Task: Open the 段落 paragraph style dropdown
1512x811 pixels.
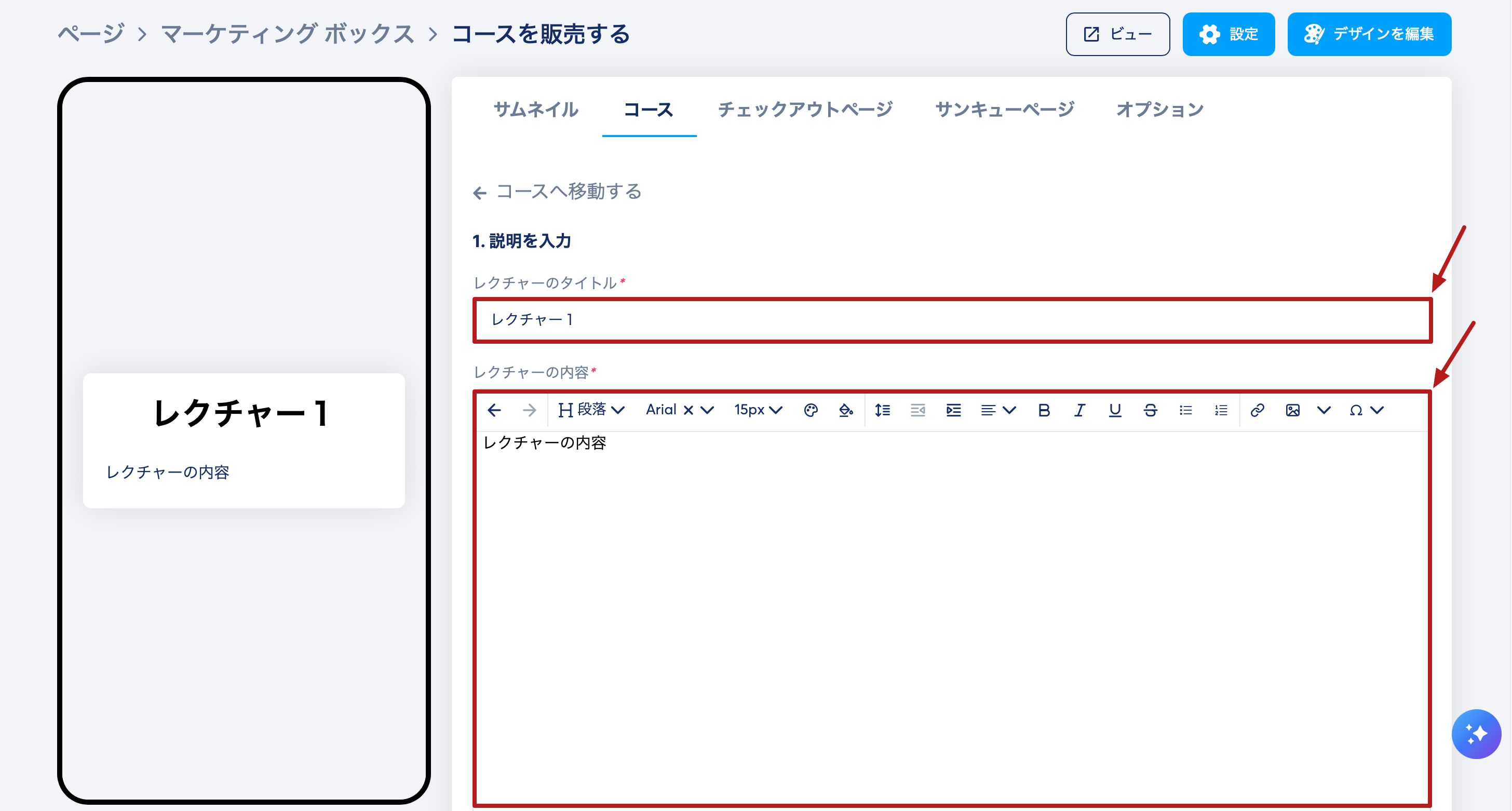Action: [x=591, y=410]
